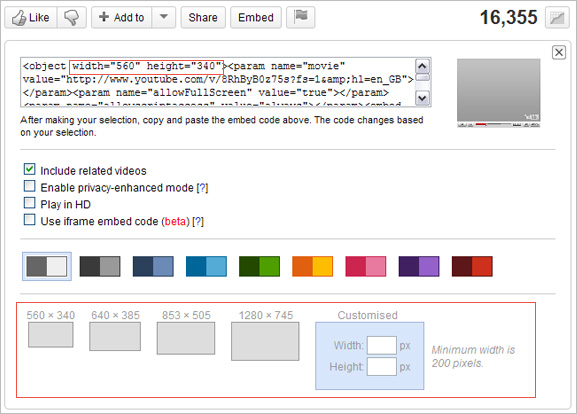Viewport: 577px width, 414px height.
Task: Select the navy blue colour theme
Action: (153, 266)
